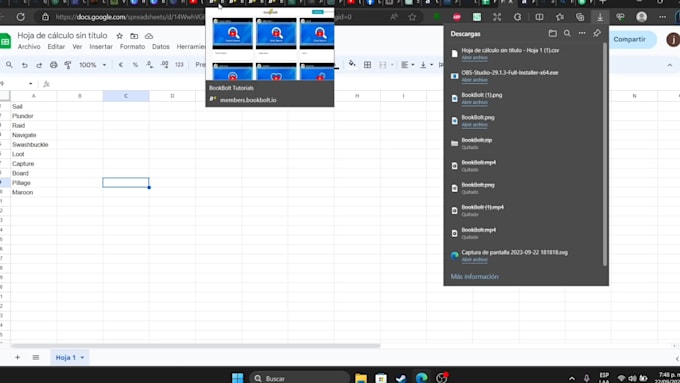Click the cell containing Swashbuckle
The height and width of the screenshot is (383, 680).
tap(34, 144)
